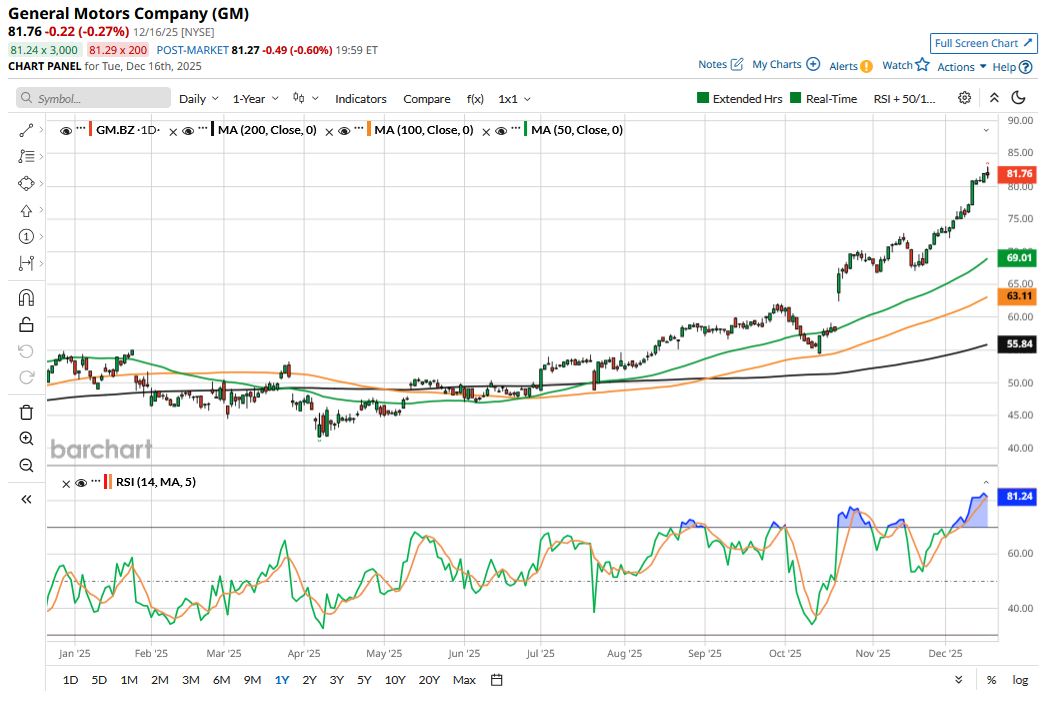This screenshot has width=1047, height=709.
Task: Select the trend line drawing tool
Action: (x=26, y=131)
